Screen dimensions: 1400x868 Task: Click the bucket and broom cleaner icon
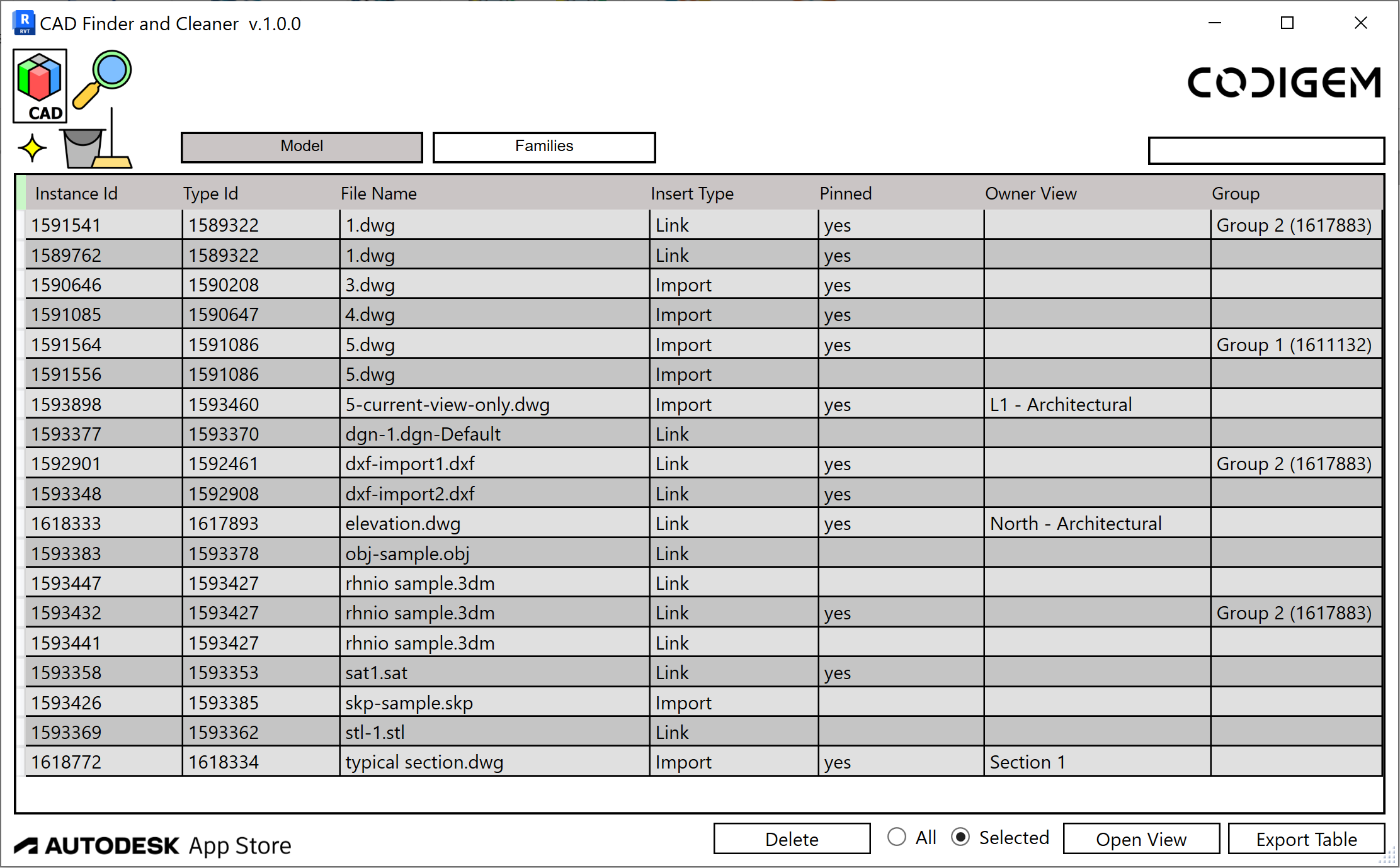(96, 144)
